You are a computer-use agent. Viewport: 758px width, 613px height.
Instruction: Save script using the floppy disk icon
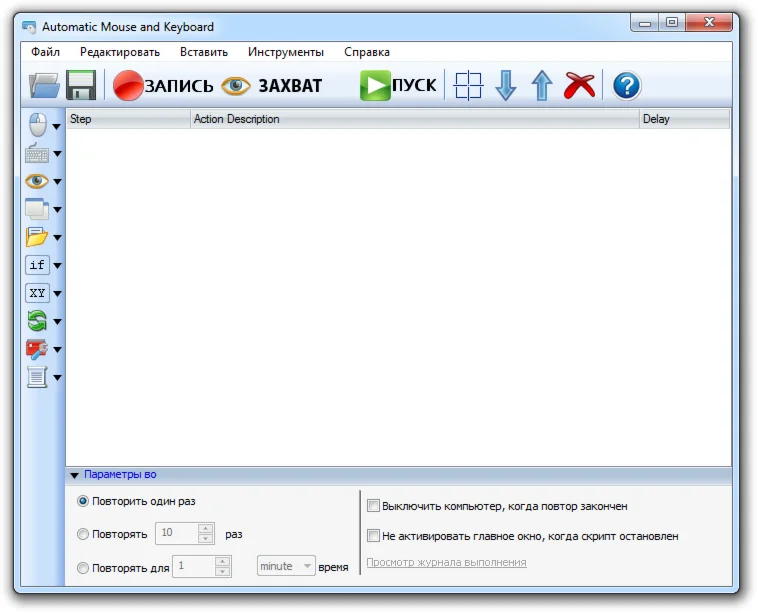81,86
